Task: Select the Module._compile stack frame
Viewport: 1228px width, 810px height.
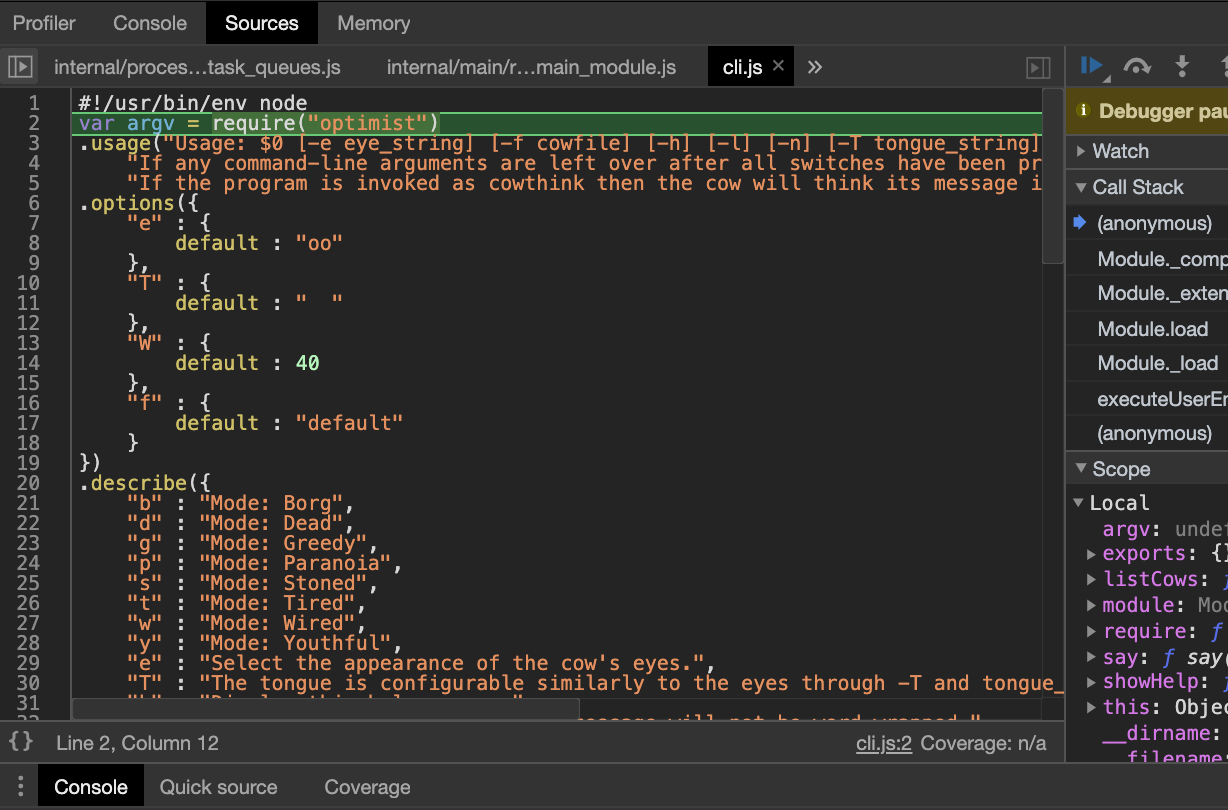Action: pyautogui.click(x=1148, y=259)
